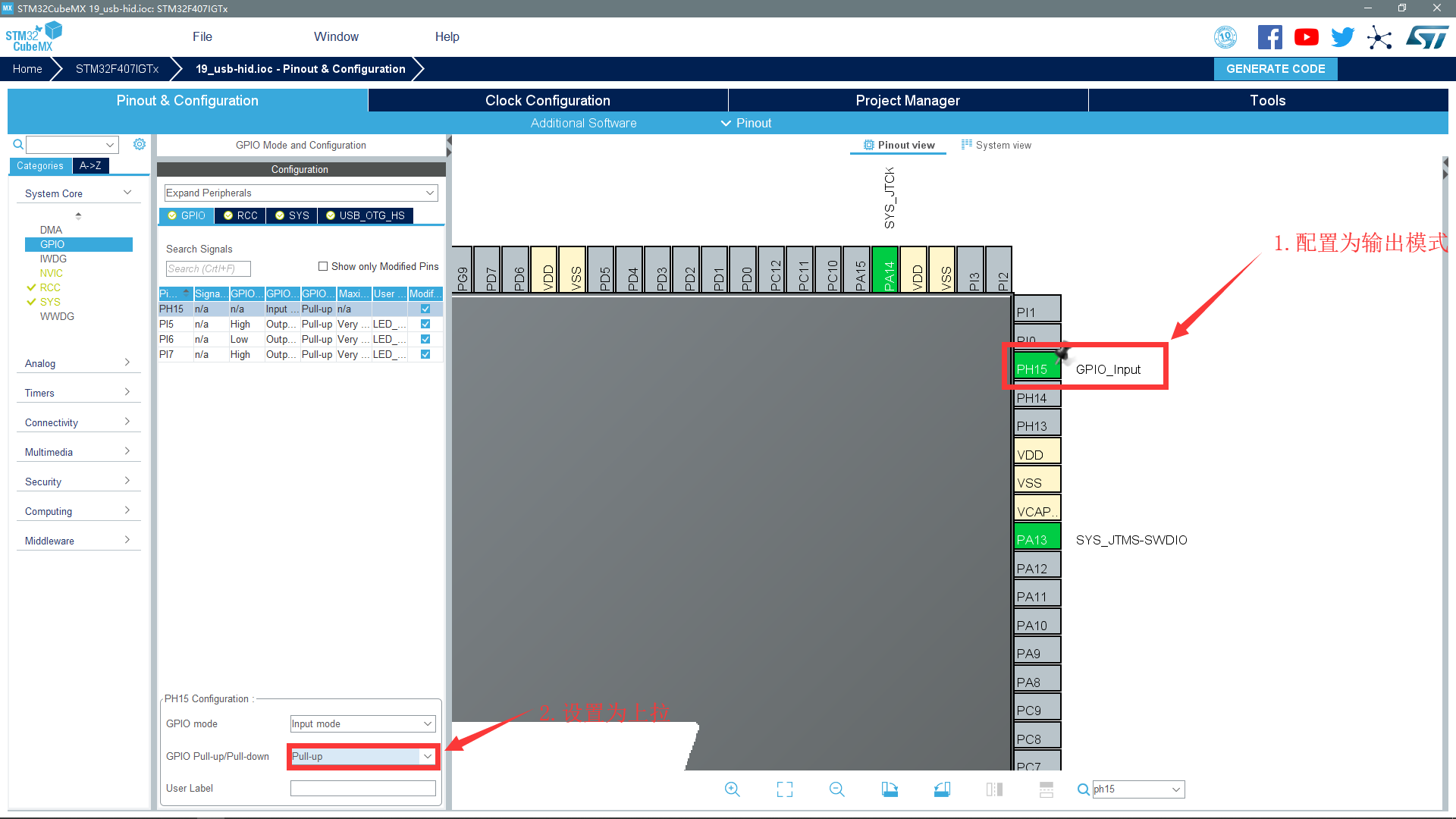Toggle the Modified checkbox for PH15

click(425, 309)
